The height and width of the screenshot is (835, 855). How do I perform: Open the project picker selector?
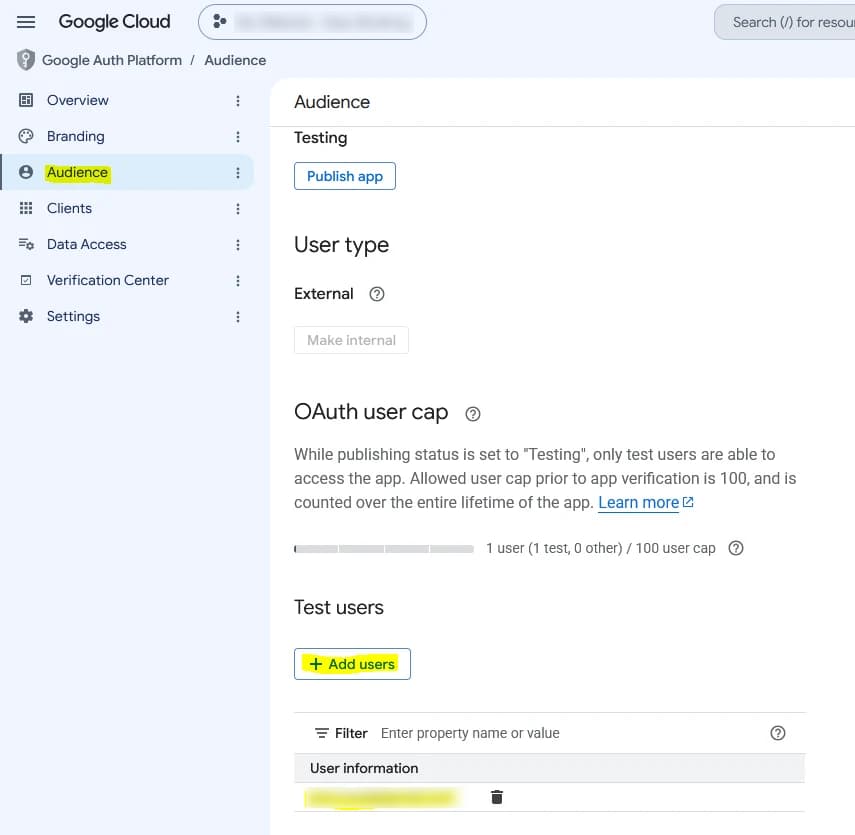click(312, 22)
